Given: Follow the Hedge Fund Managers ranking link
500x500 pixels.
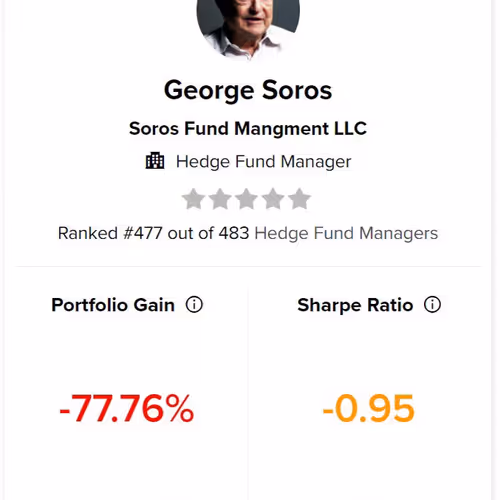Looking at the screenshot, I should click(346, 233).
